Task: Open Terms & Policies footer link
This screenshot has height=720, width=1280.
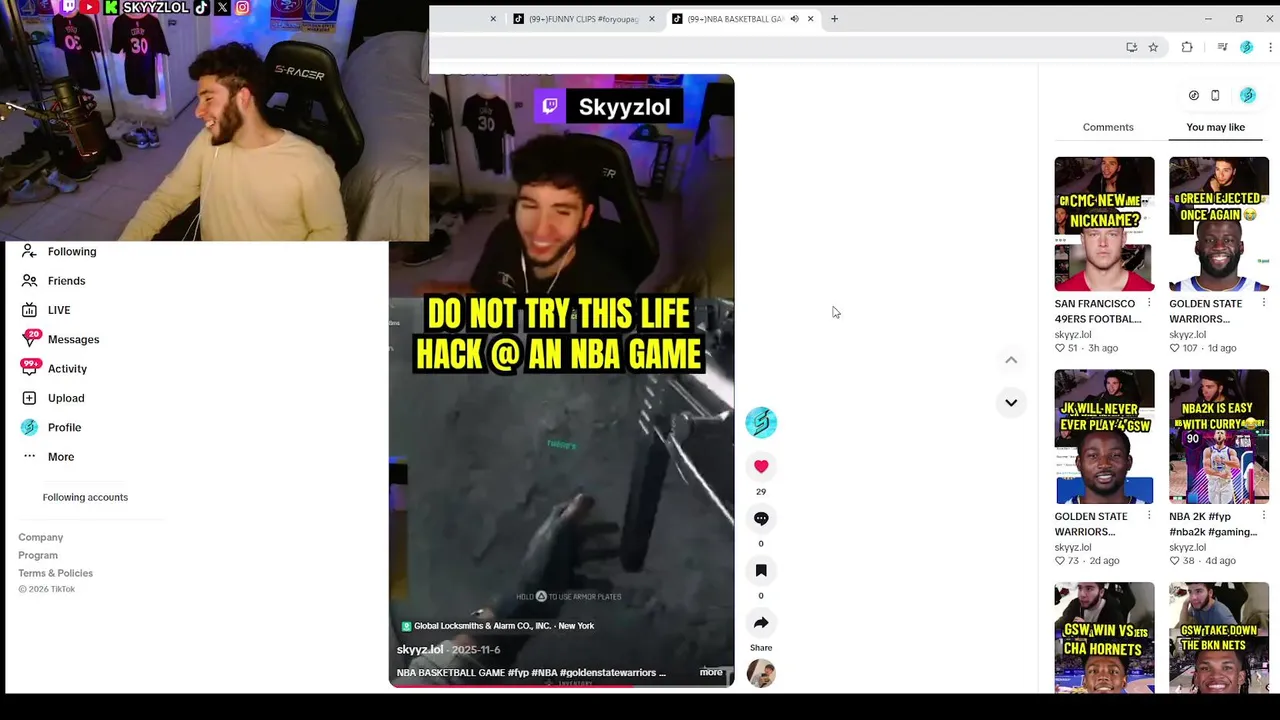Action: [55, 573]
